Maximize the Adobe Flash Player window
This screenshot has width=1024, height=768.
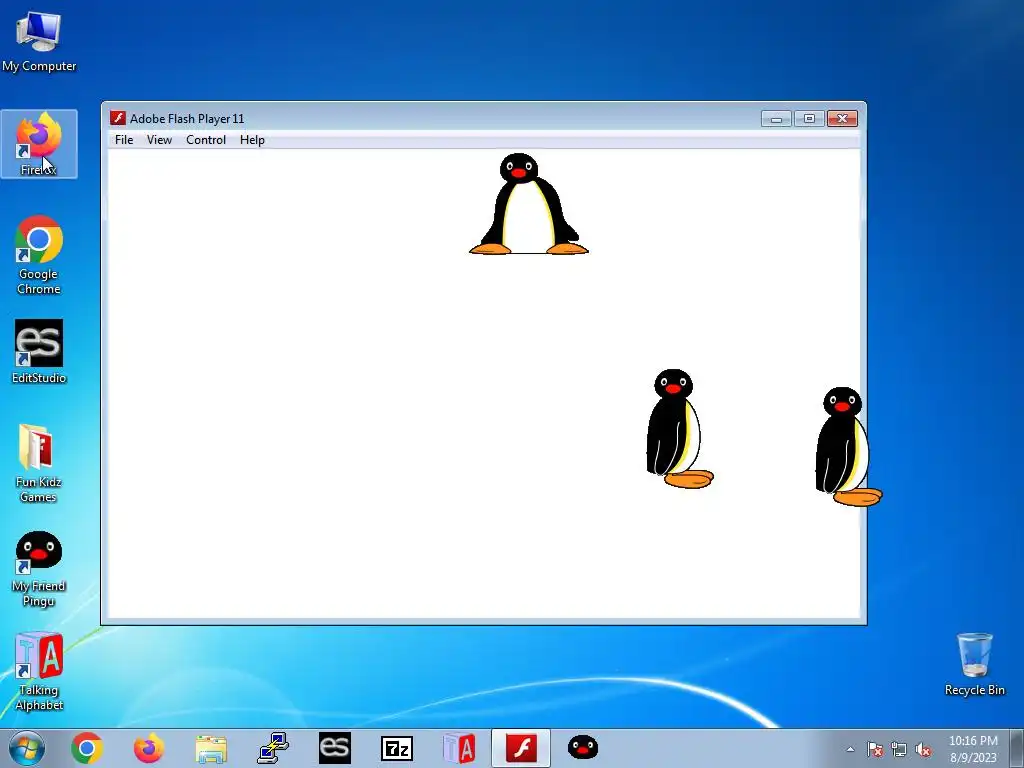[x=809, y=119]
